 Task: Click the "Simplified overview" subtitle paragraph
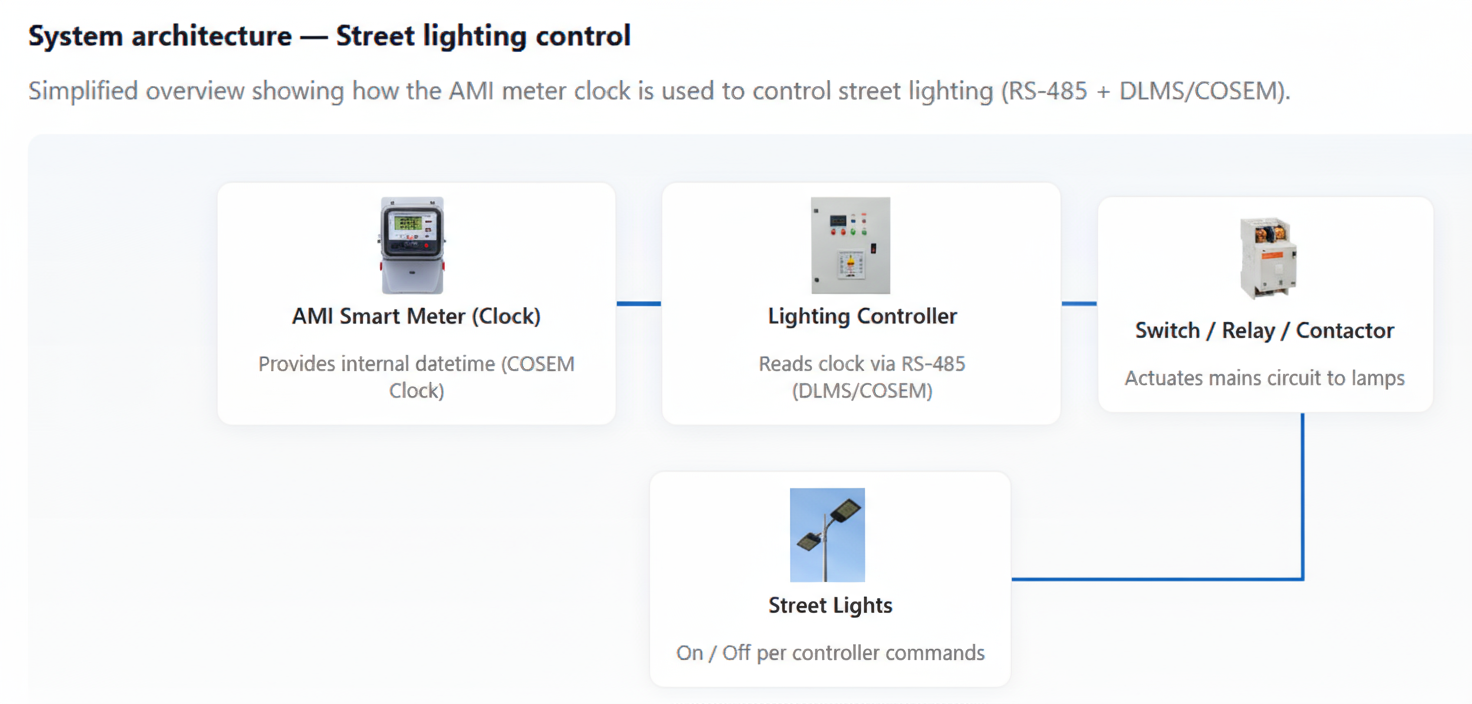[659, 91]
